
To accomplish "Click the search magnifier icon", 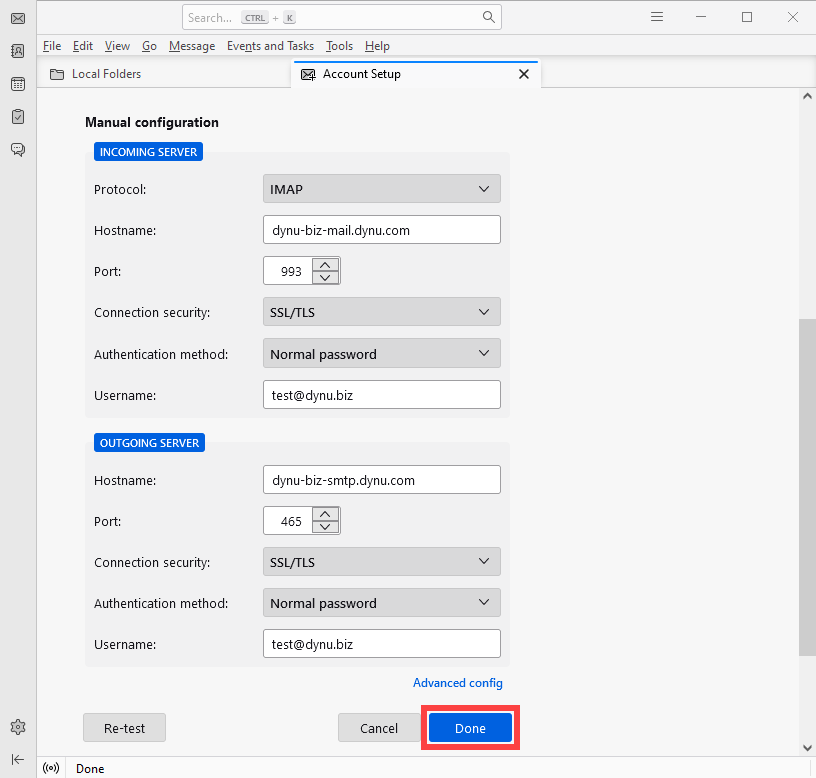I will coord(489,17).
